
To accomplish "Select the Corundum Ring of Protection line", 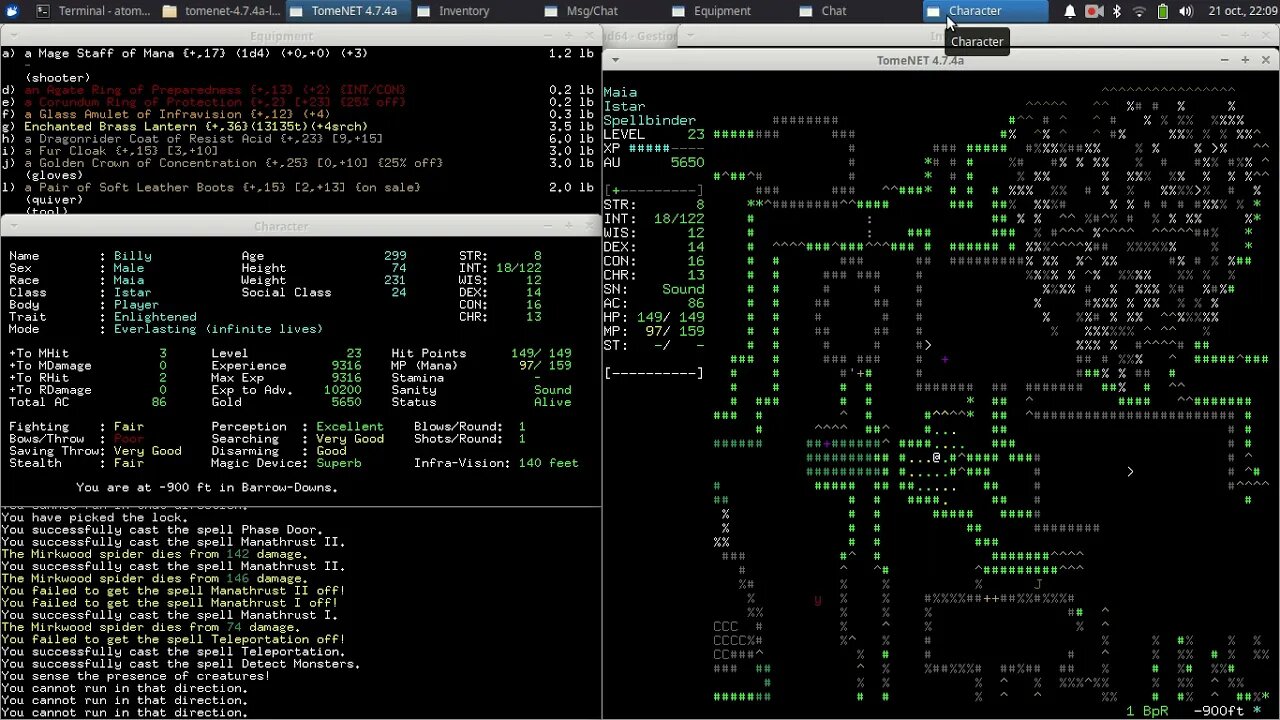I will tap(300, 102).
